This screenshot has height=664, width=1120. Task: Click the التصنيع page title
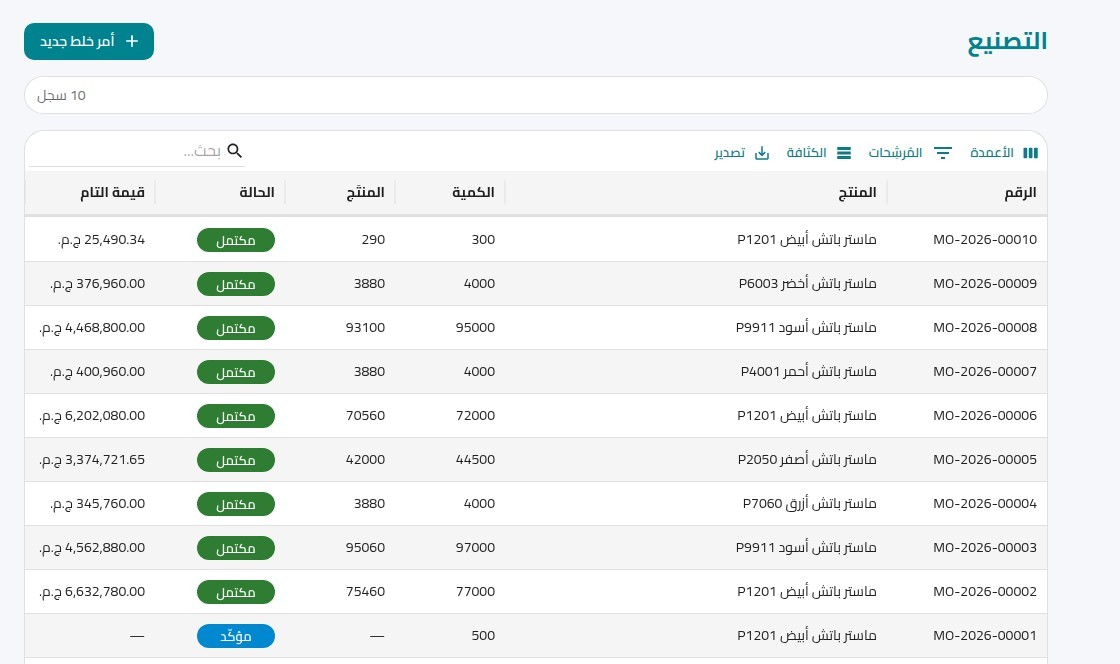pyautogui.click(x=1007, y=41)
